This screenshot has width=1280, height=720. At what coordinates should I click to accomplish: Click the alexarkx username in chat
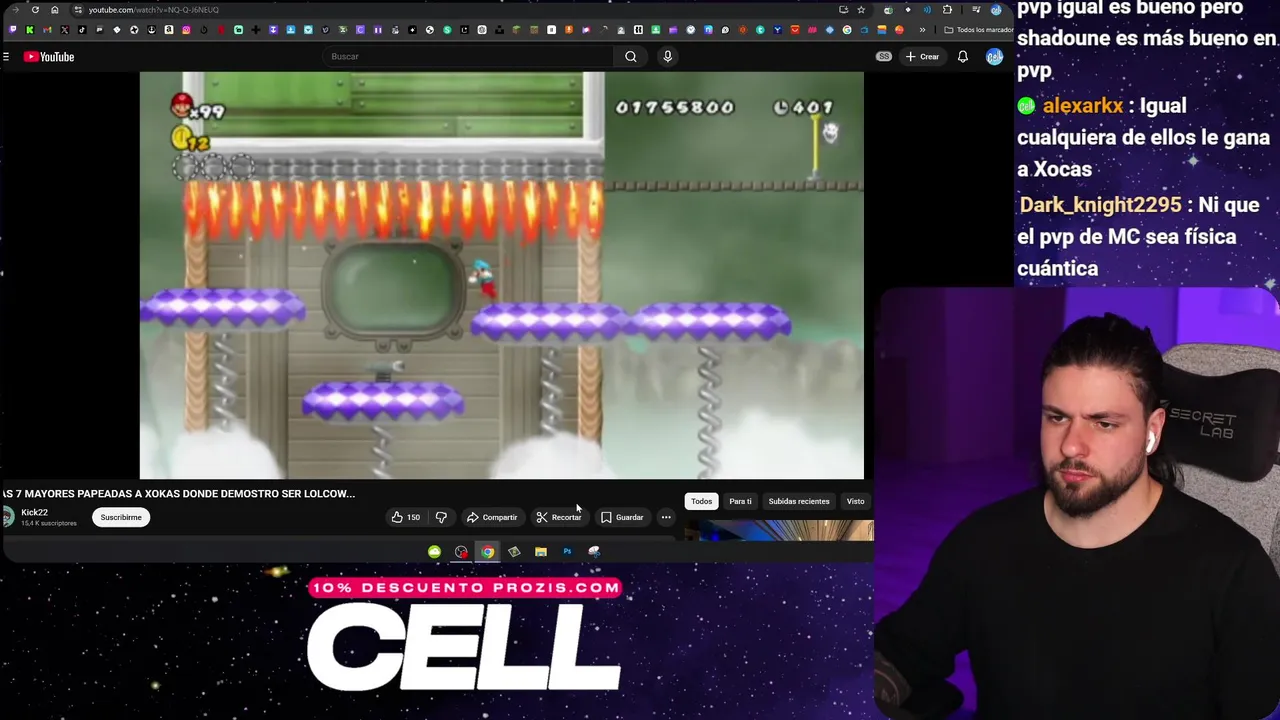point(1083,105)
